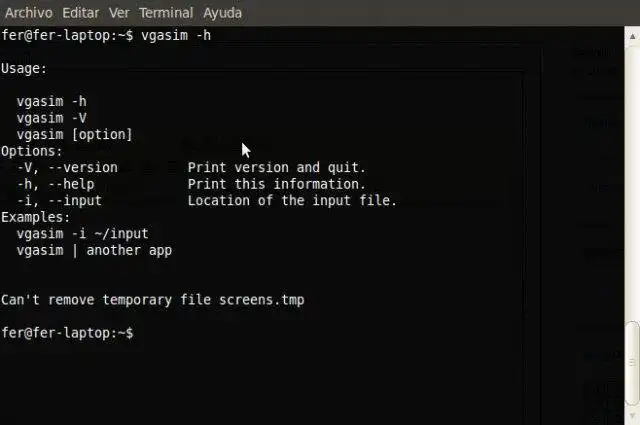Click 'vgasim | another app' example line
Image resolution: width=640 pixels, height=425 pixels.
[94, 250]
